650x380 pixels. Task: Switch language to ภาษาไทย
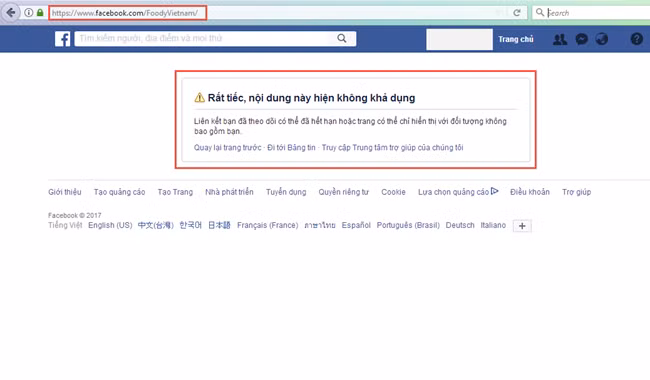pyautogui.click(x=320, y=225)
